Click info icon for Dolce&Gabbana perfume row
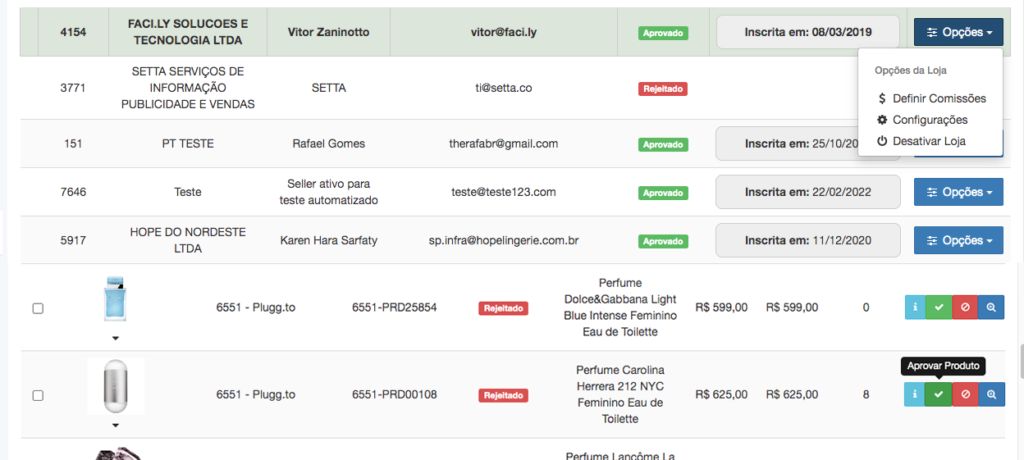Image resolution: width=1024 pixels, height=460 pixels. click(914, 308)
